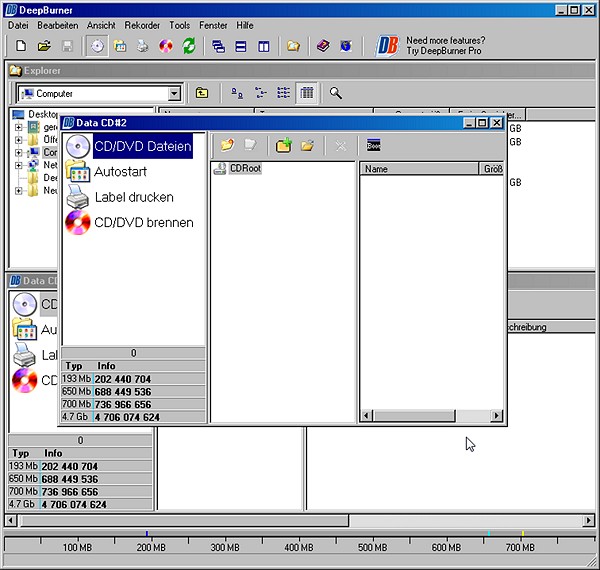
Task: Click the Explorer folder icon in main toolbar
Action: (x=293, y=46)
